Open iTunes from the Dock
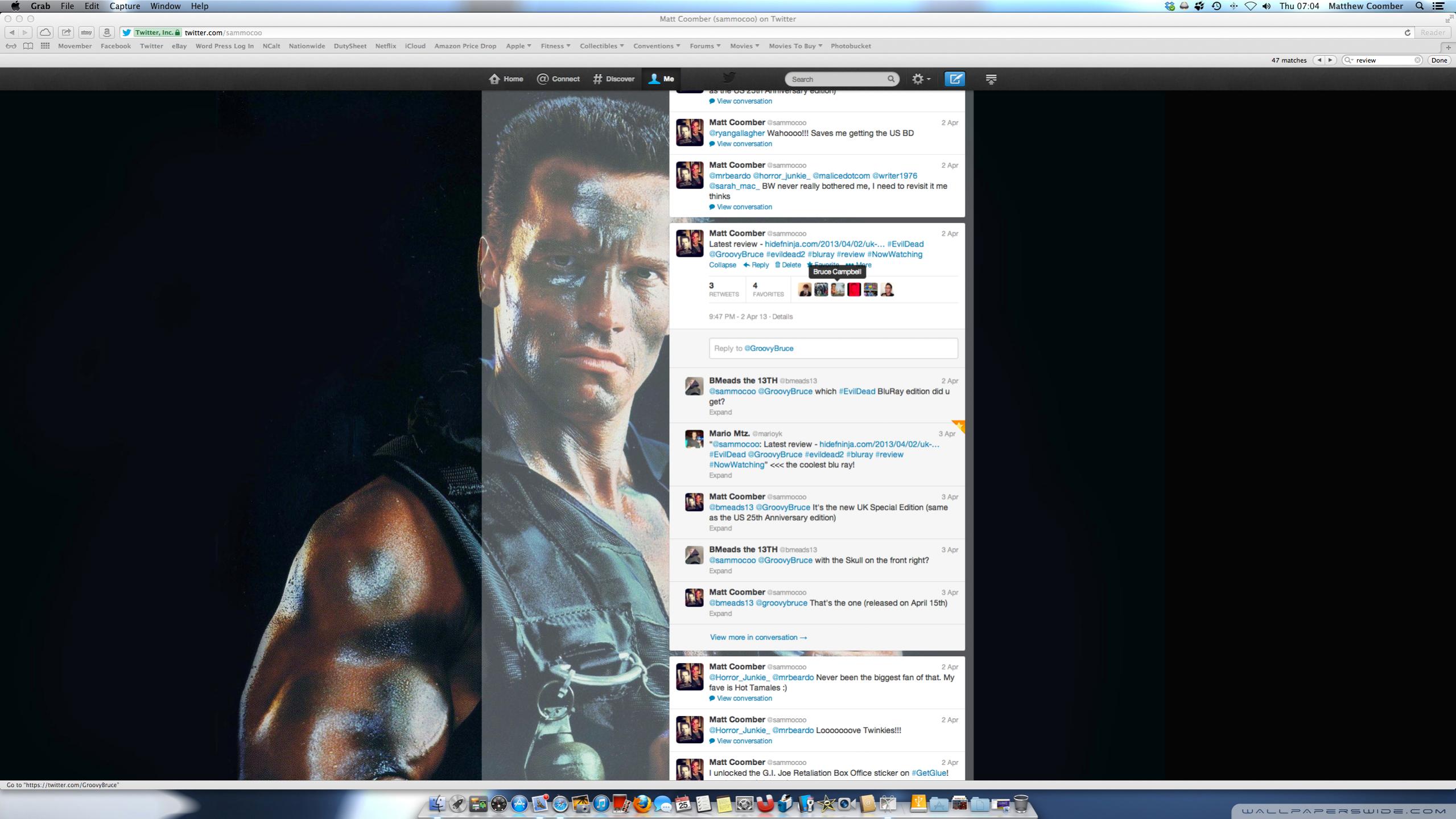The height and width of the screenshot is (819, 1456). click(601, 804)
